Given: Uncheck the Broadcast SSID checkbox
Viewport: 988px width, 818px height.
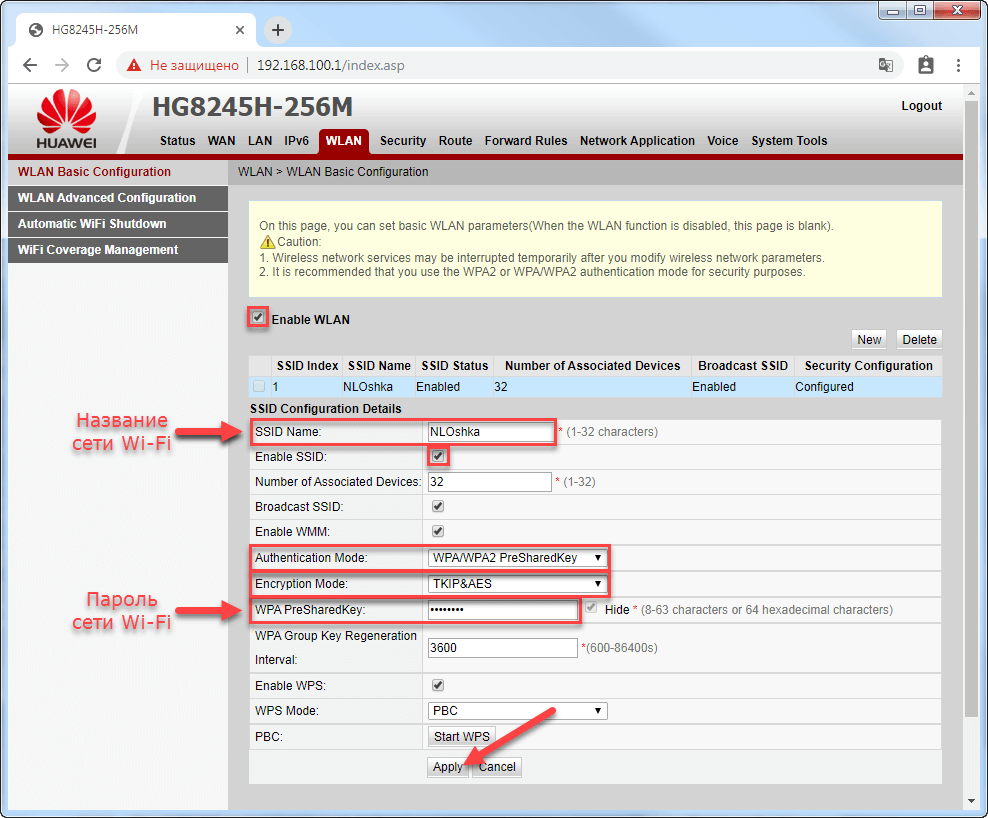Looking at the screenshot, I should pos(438,507).
